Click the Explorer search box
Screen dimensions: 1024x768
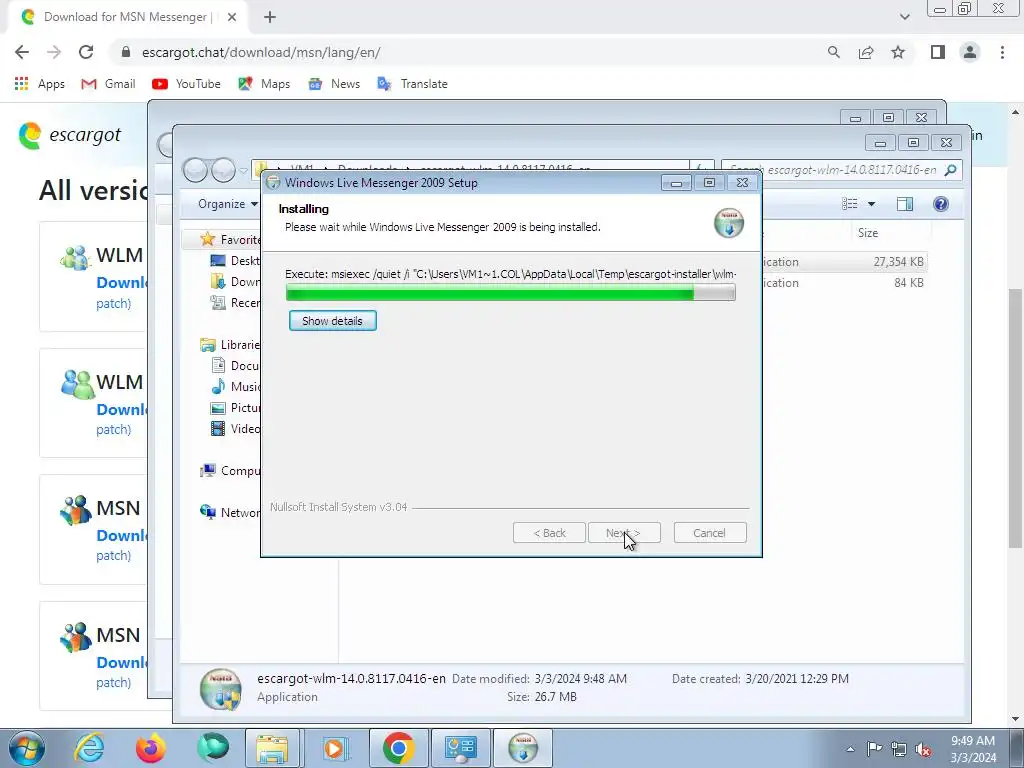[841, 170]
